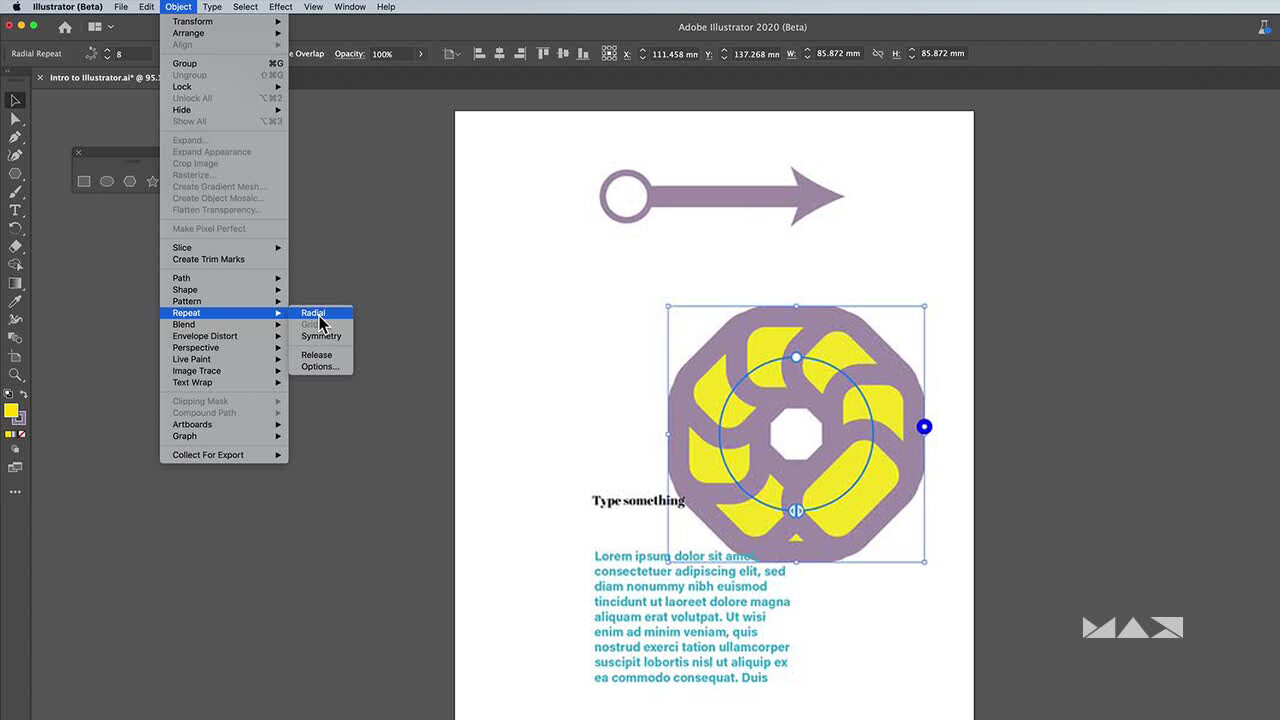
Task: Choose the Eraser tool
Action: coord(15,246)
